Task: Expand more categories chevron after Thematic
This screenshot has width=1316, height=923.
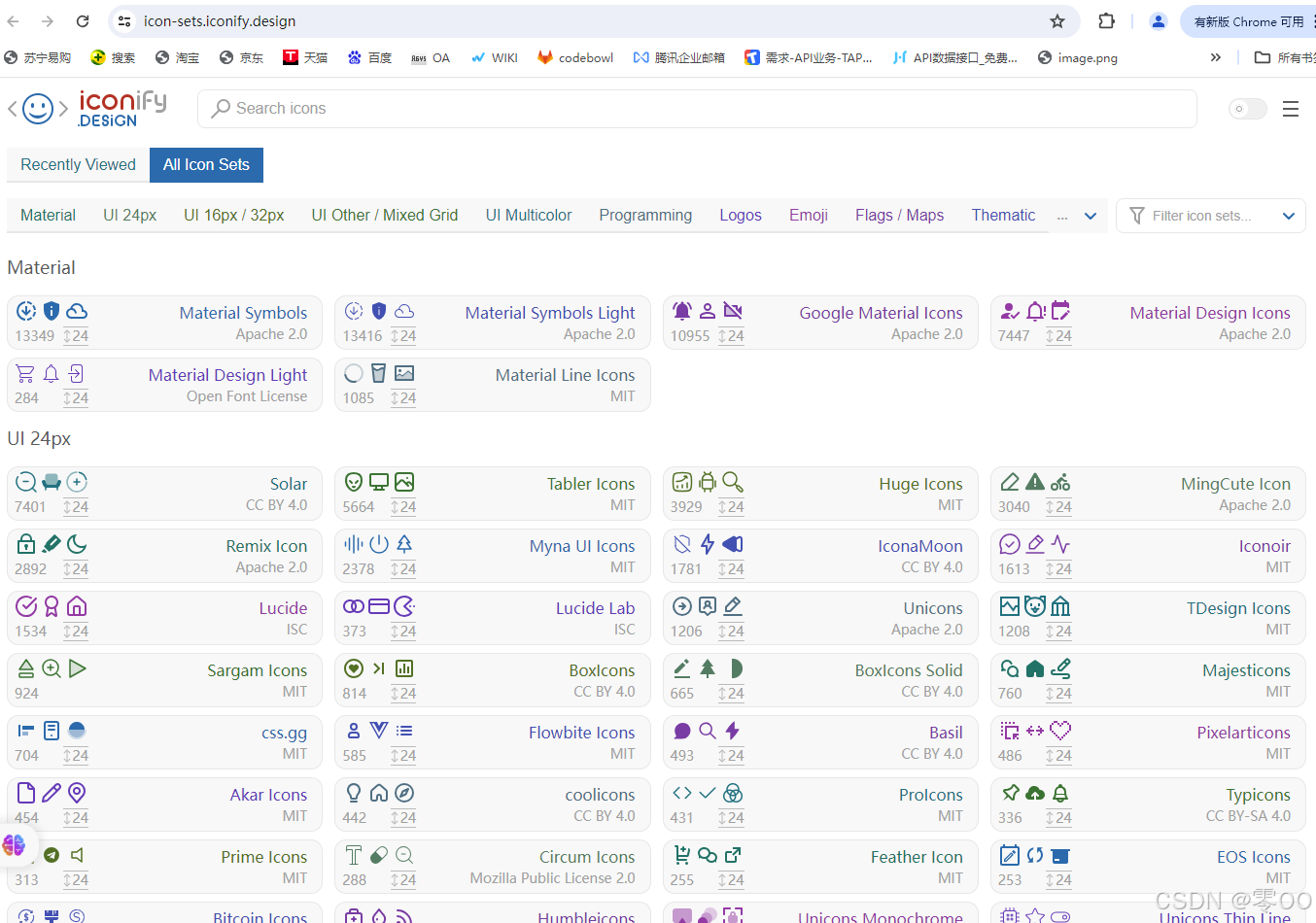Action: click(1091, 216)
